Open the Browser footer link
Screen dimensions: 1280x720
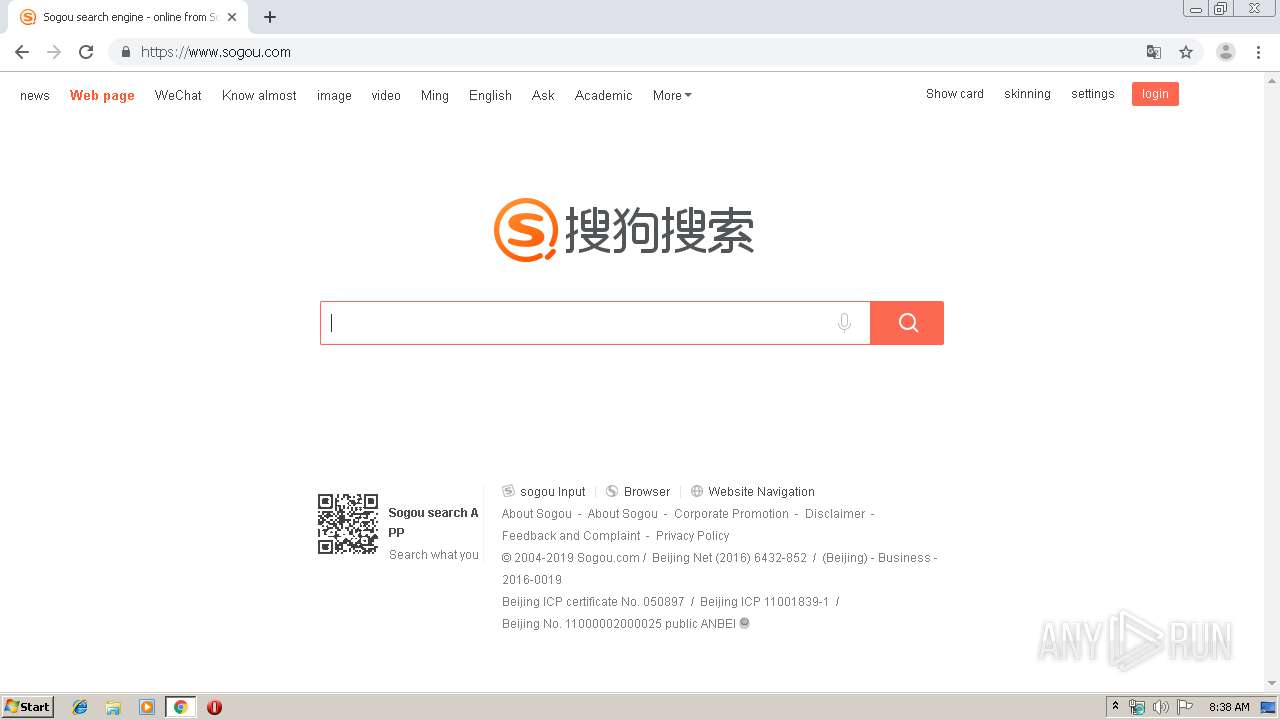click(x=638, y=491)
